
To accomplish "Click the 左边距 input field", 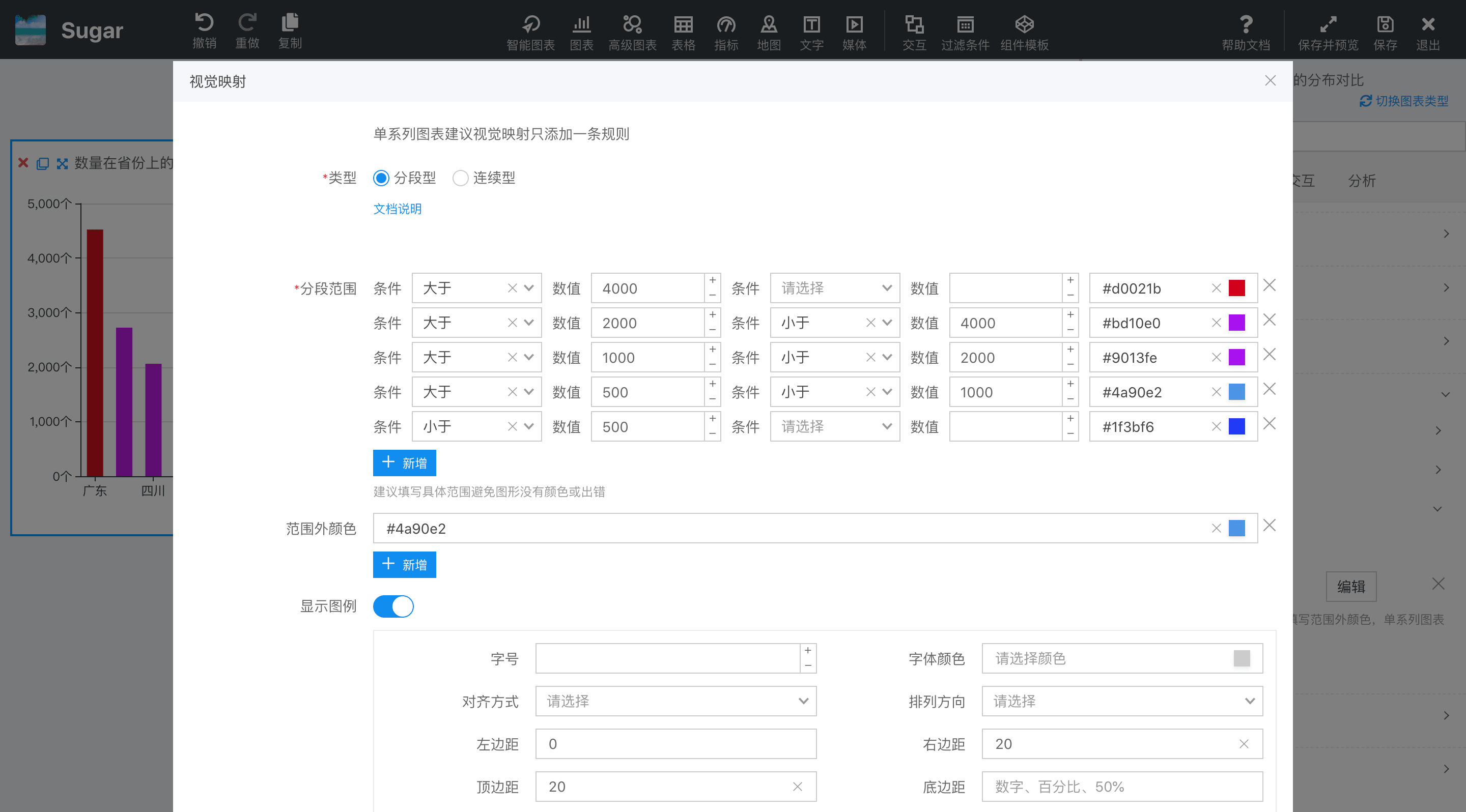I will (x=675, y=744).
